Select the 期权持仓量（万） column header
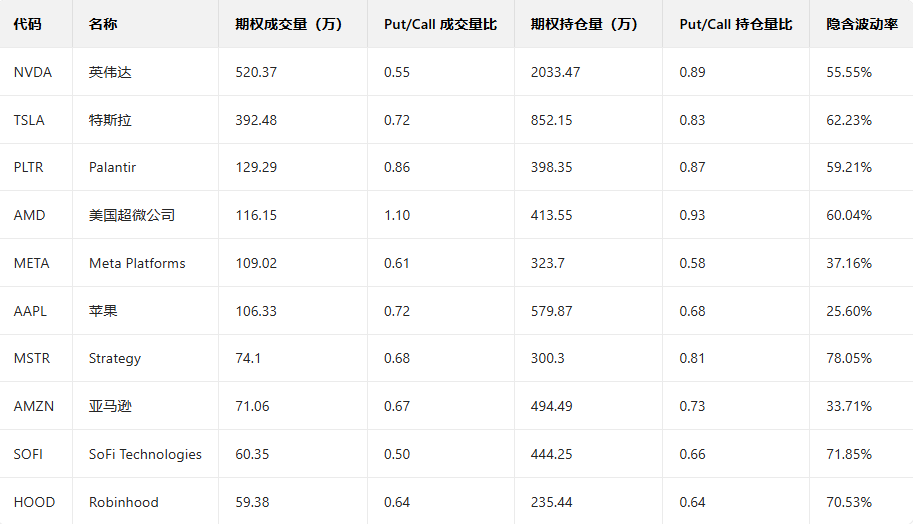Image resolution: width=913 pixels, height=524 pixels. tap(584, 24)
